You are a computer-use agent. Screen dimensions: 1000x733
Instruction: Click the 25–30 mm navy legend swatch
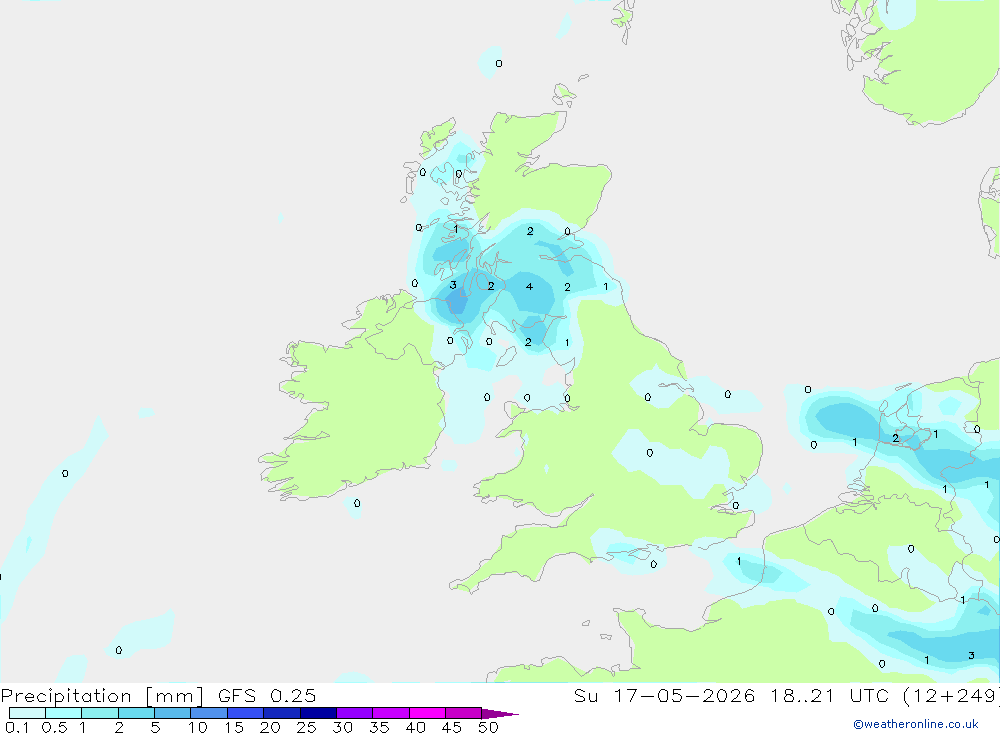point(318,713)
